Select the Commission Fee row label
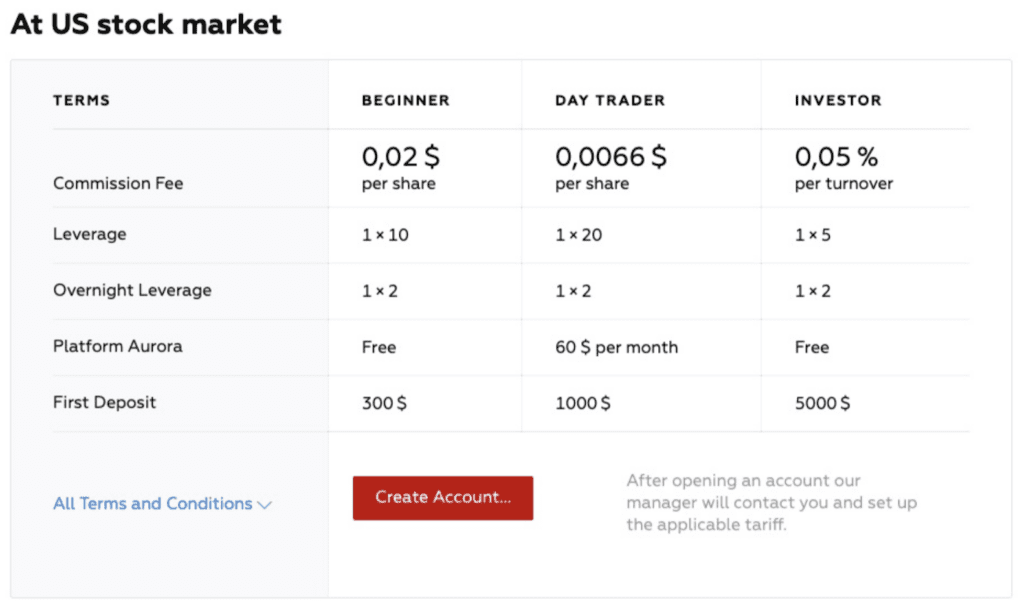The width and height of the screenshot is (1024, 614). [118, 184]
